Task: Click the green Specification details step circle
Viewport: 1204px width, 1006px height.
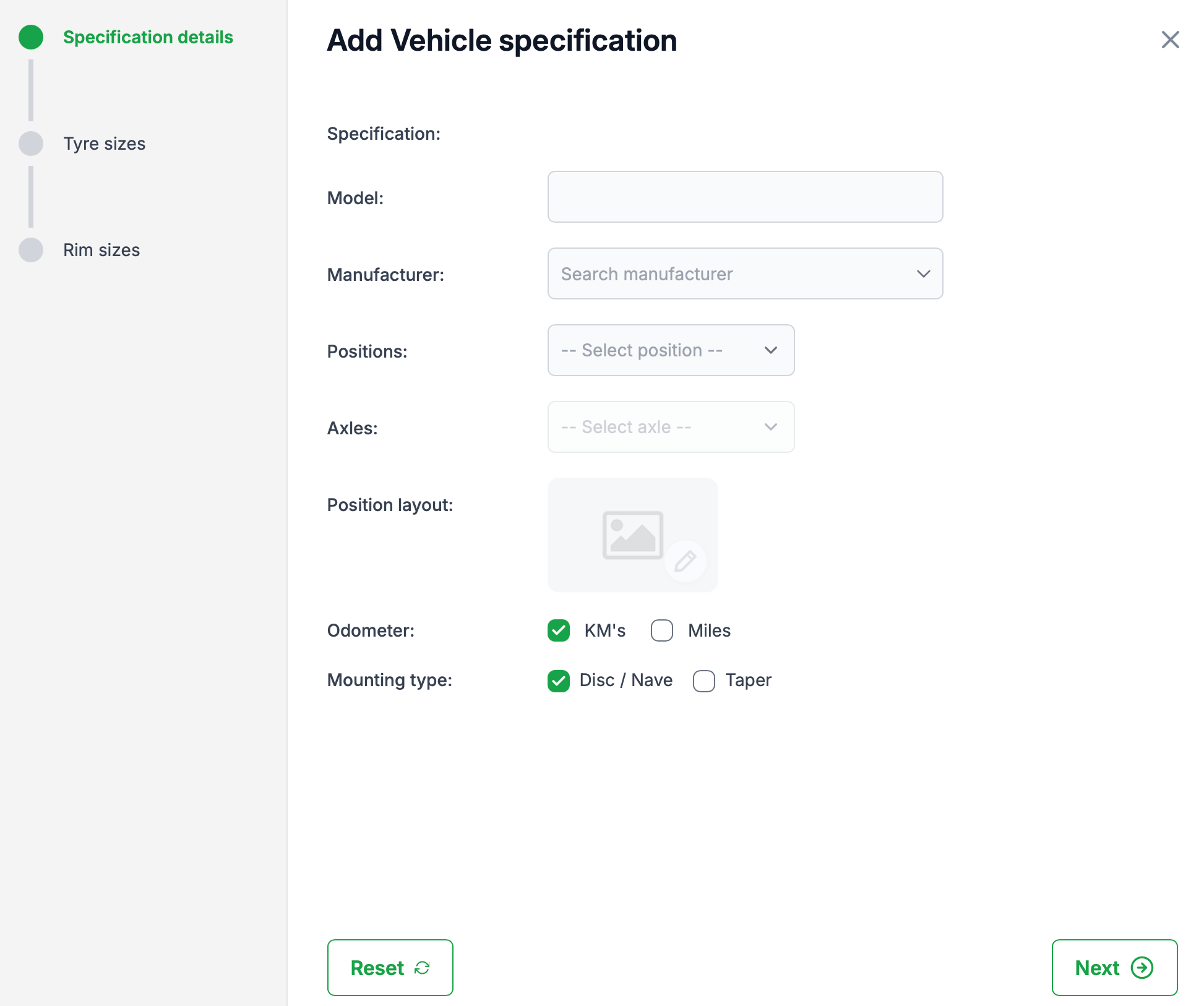Action: pyautogui.click(x=31, y=37)
